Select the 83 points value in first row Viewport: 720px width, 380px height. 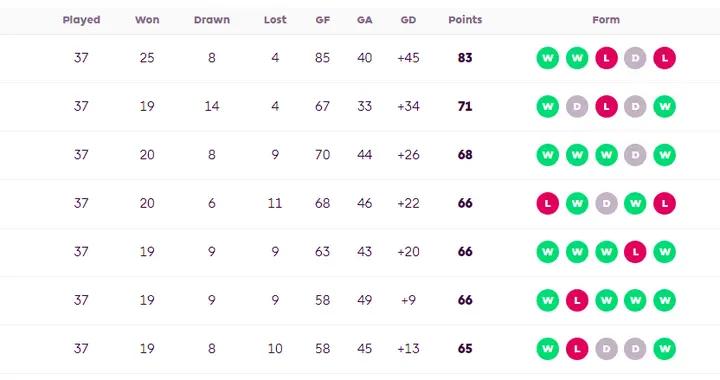tap(465, 58)
